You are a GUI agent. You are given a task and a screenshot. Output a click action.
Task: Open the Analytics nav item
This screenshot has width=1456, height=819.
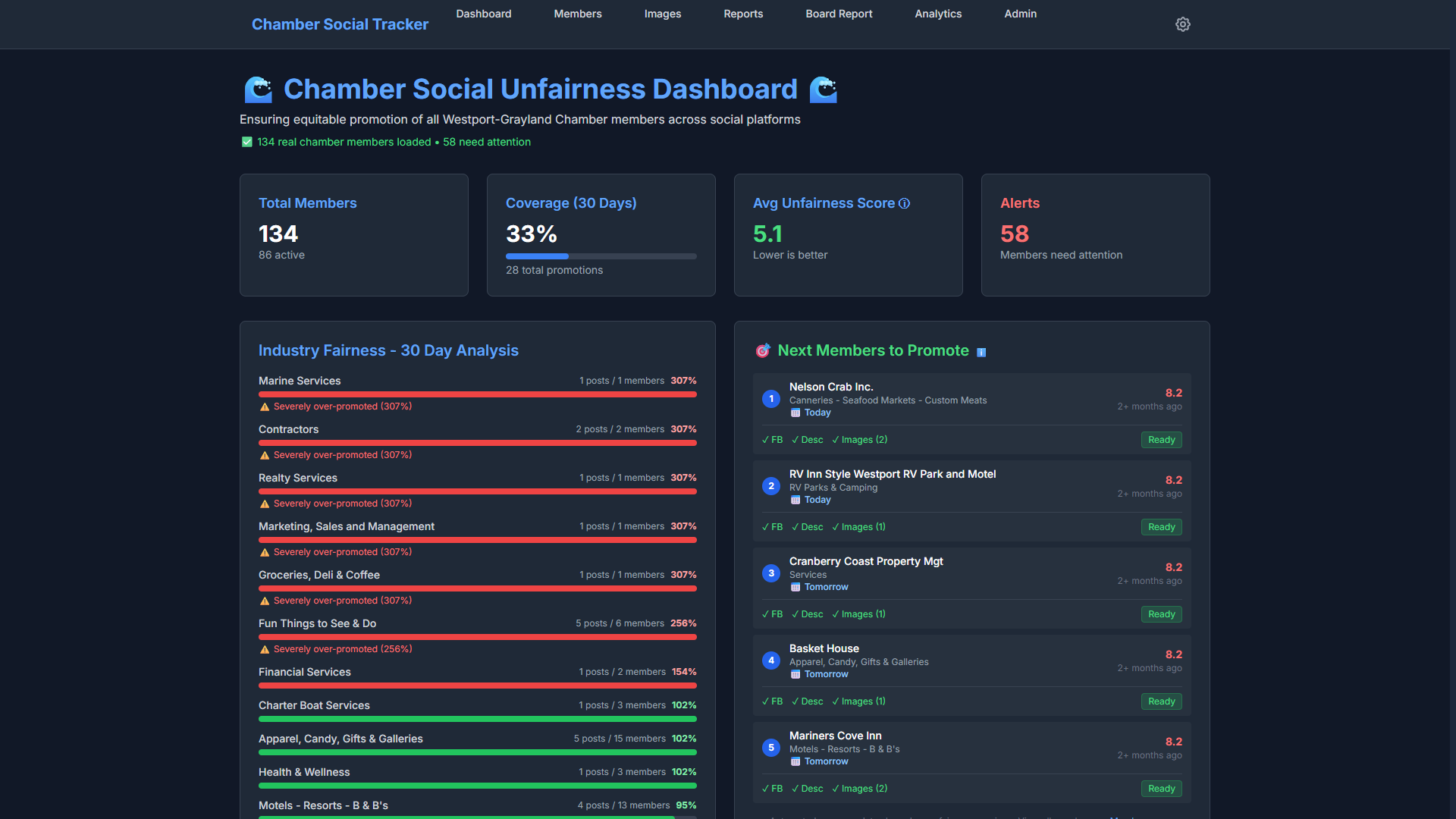point(938,14)
